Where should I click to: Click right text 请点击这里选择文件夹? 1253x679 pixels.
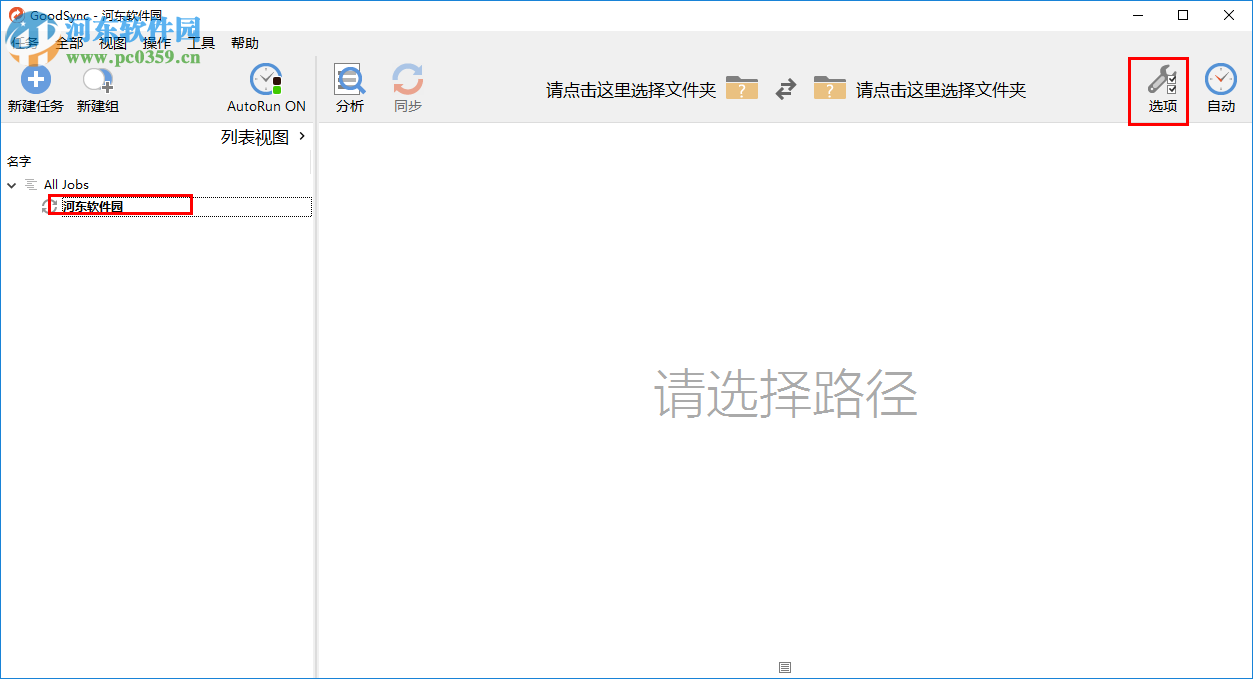pos(941,90)
